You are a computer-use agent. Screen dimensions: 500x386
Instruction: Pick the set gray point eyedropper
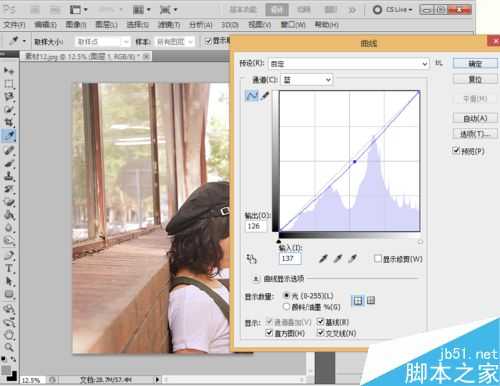click(x=338, y=259)
